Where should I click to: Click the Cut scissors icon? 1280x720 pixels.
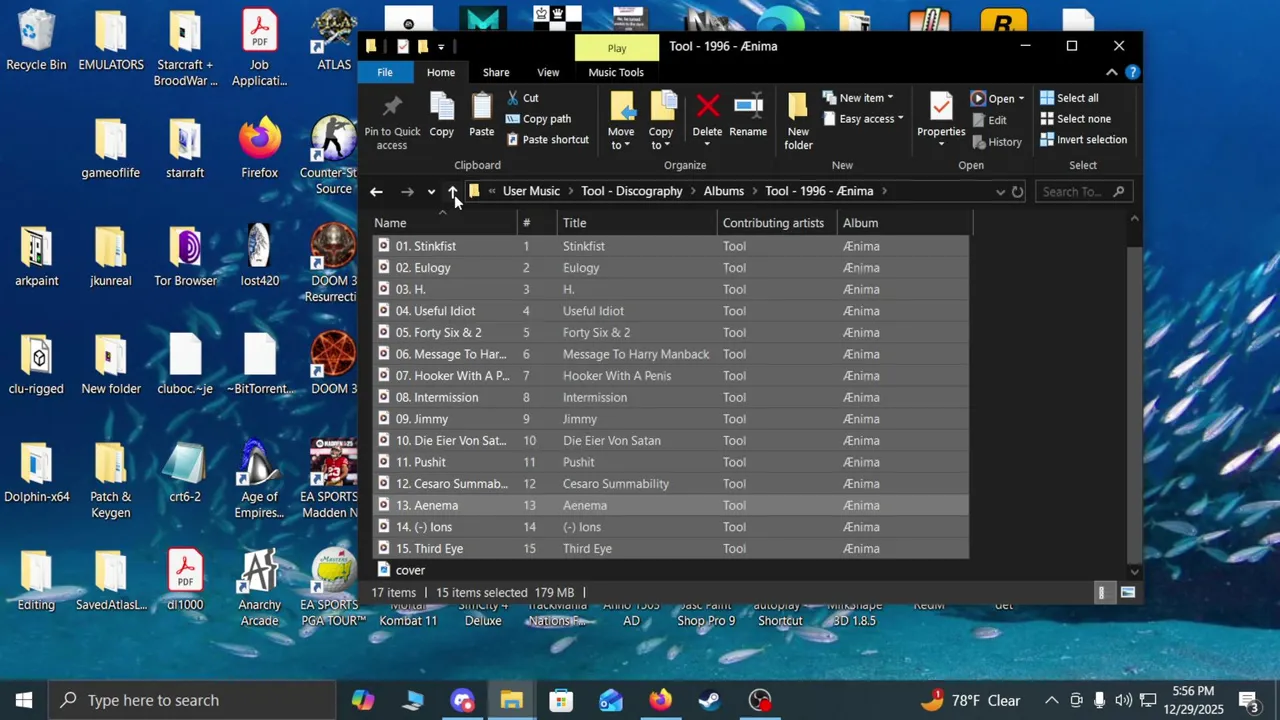(513, 98)
